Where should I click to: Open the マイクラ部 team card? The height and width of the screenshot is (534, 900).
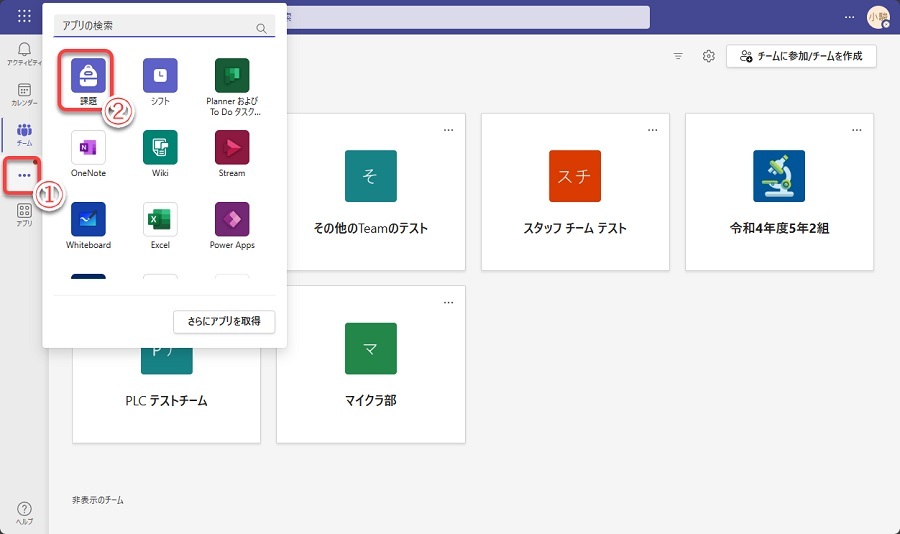tap(371, 364)
